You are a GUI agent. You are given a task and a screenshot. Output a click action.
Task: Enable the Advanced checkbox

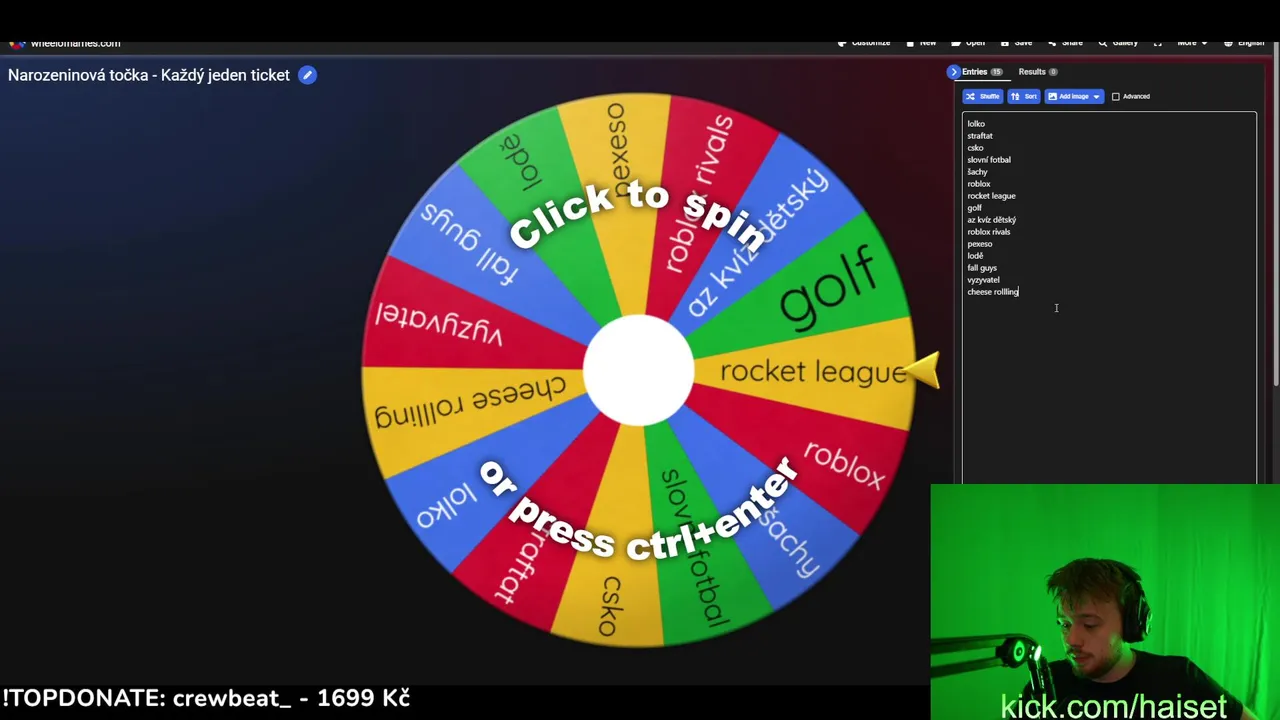coord(1116,96)
